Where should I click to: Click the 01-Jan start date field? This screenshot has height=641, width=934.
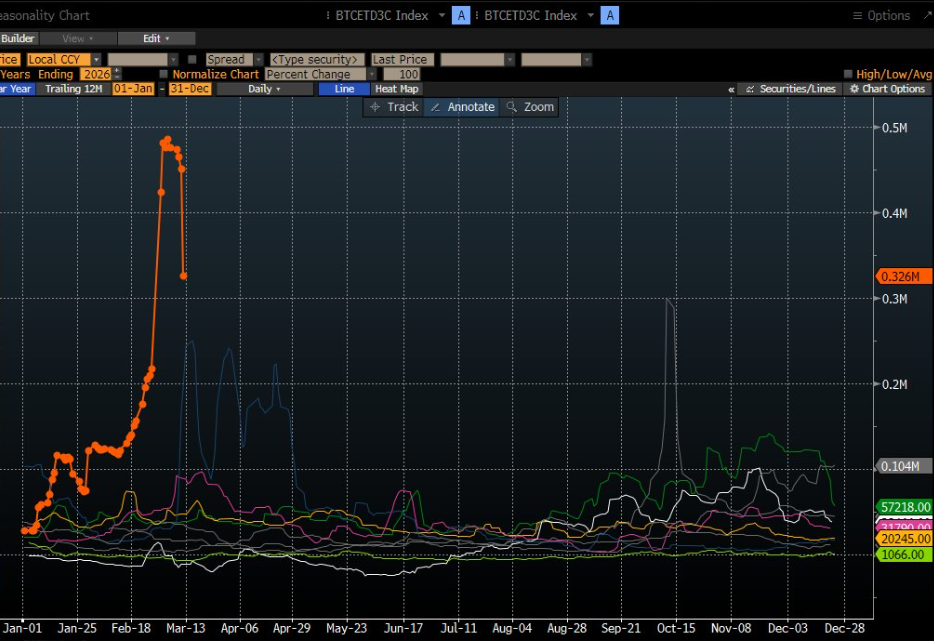133,89
